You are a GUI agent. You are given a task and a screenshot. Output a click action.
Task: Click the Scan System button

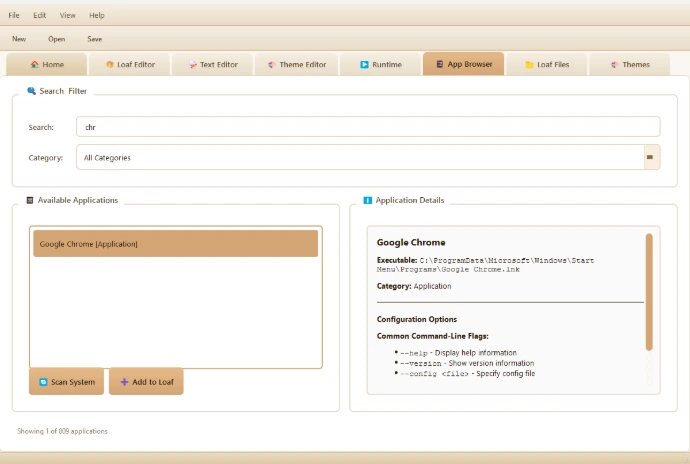coord(66,382)
